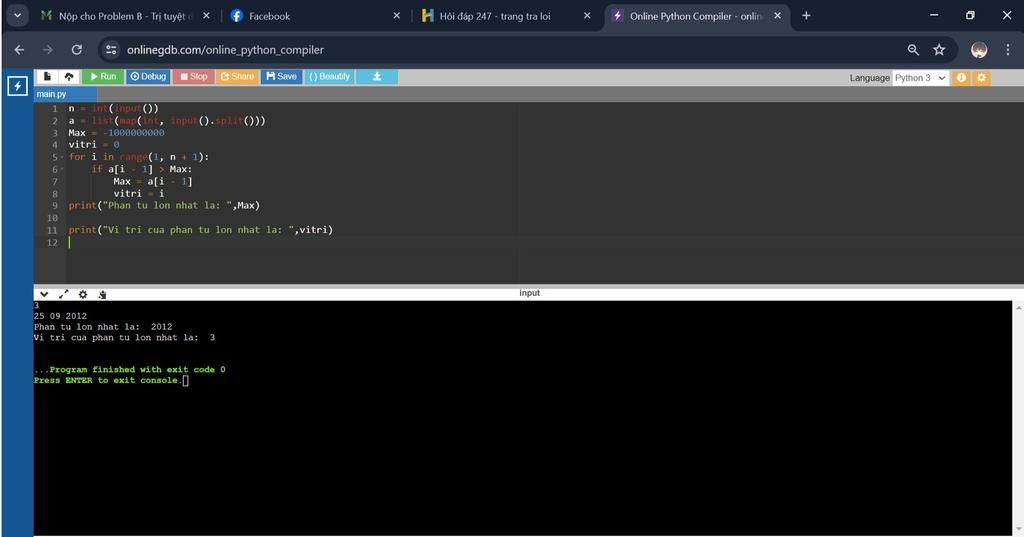The width and height of the screenshot is (1024, 537).
Task: Click the line 9 print statement
Action: click(x=164, y=206)
